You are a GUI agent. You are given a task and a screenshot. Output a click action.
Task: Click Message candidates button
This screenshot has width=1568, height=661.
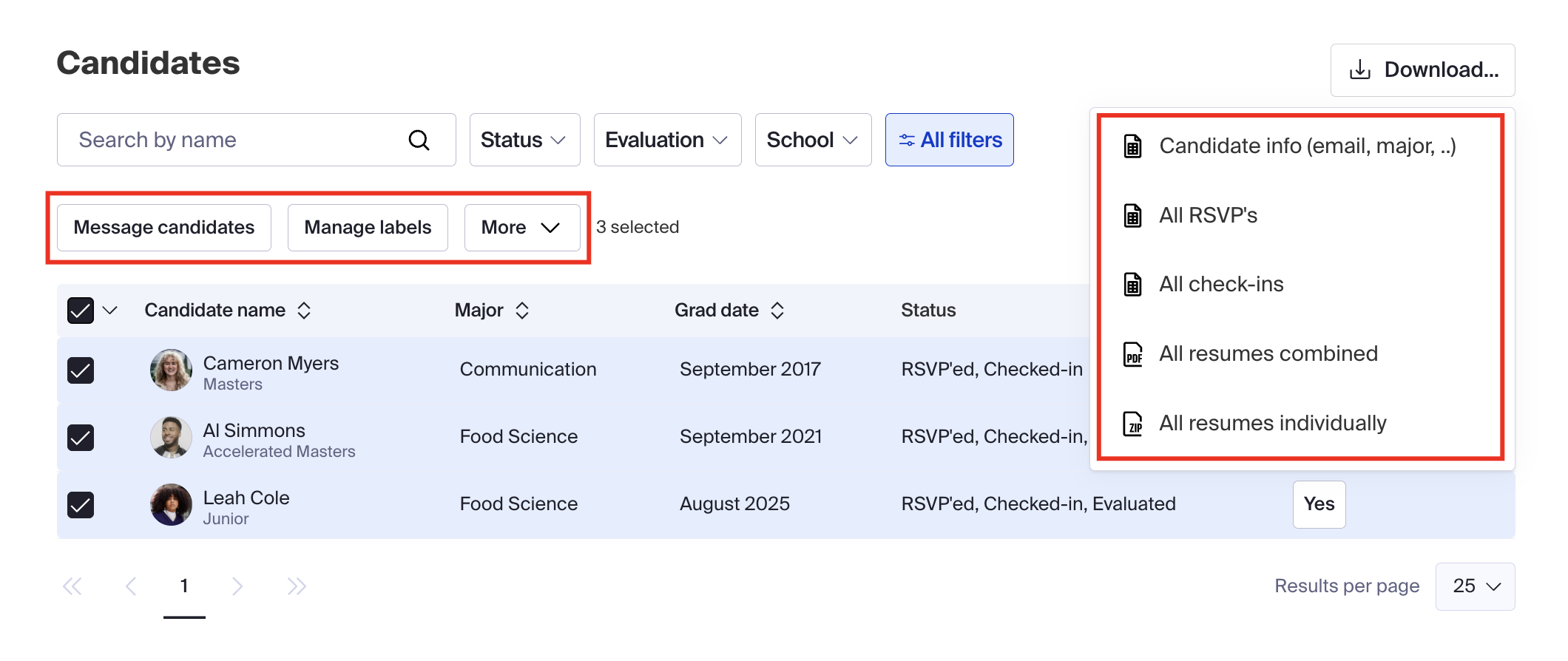tap(164, 228)
